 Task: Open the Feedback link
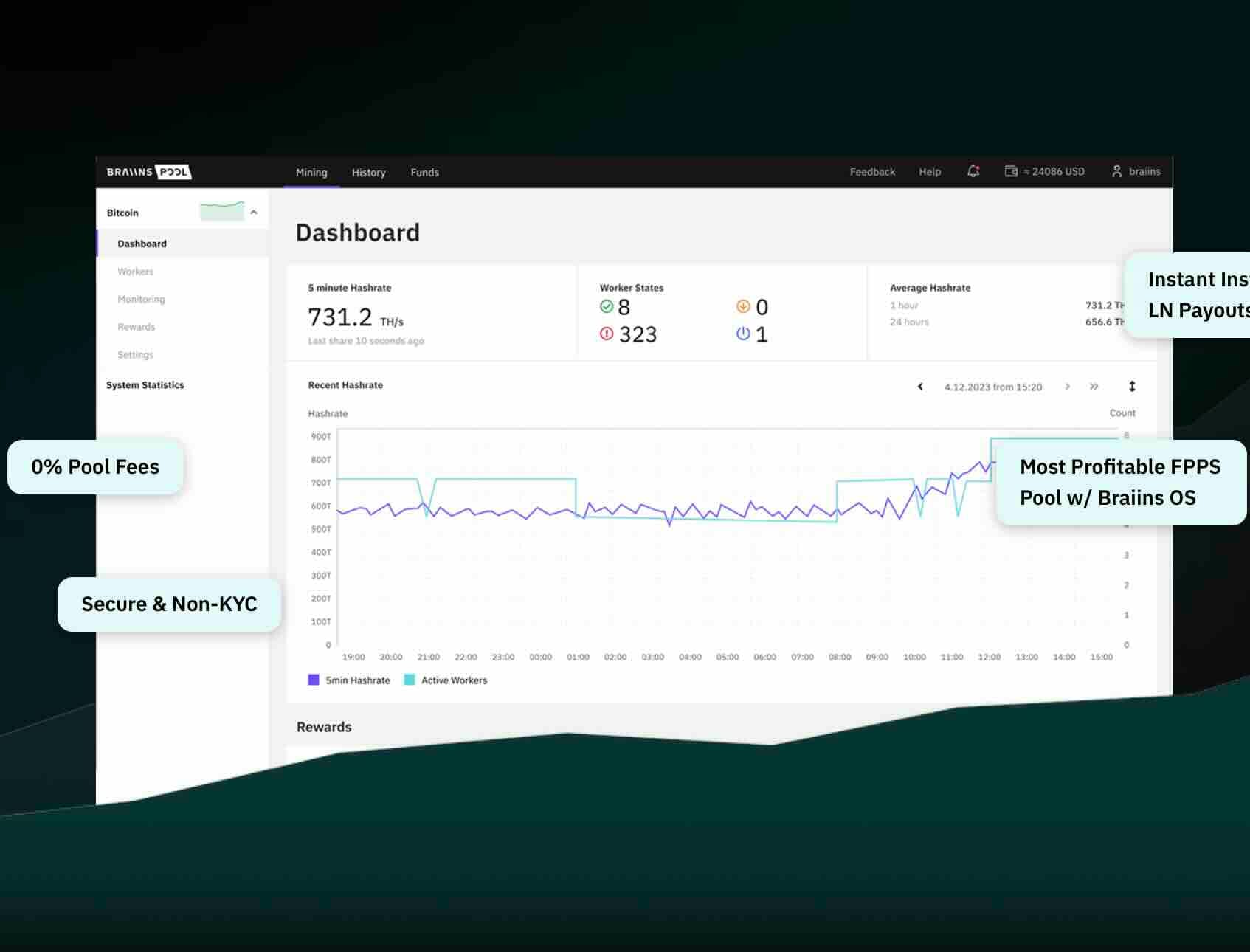pos(872,172)
